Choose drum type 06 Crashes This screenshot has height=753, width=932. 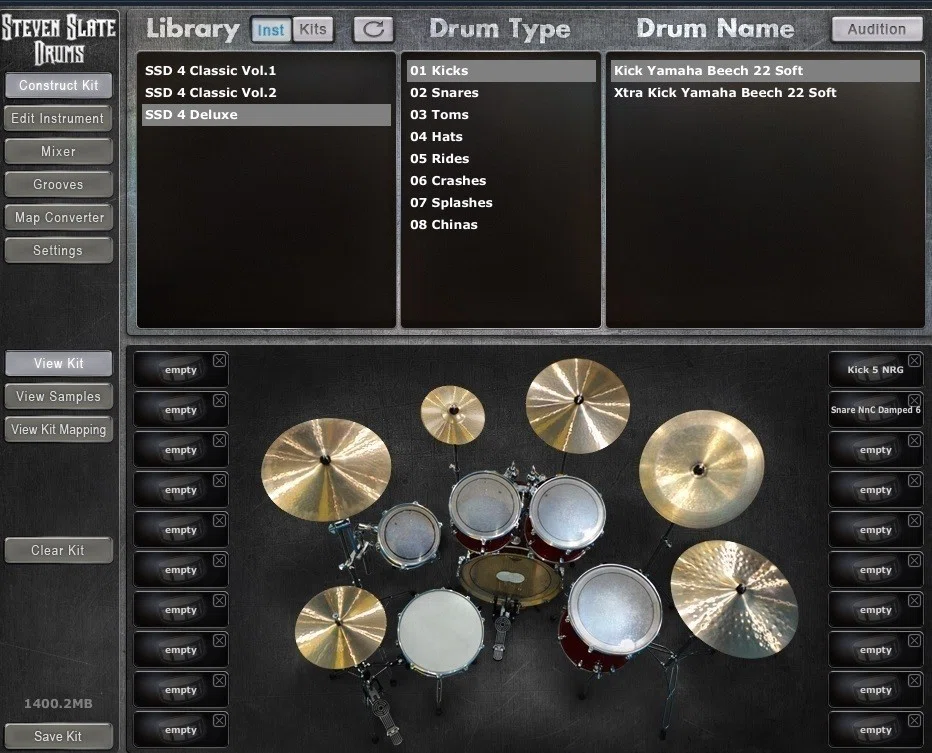point(501,181)
